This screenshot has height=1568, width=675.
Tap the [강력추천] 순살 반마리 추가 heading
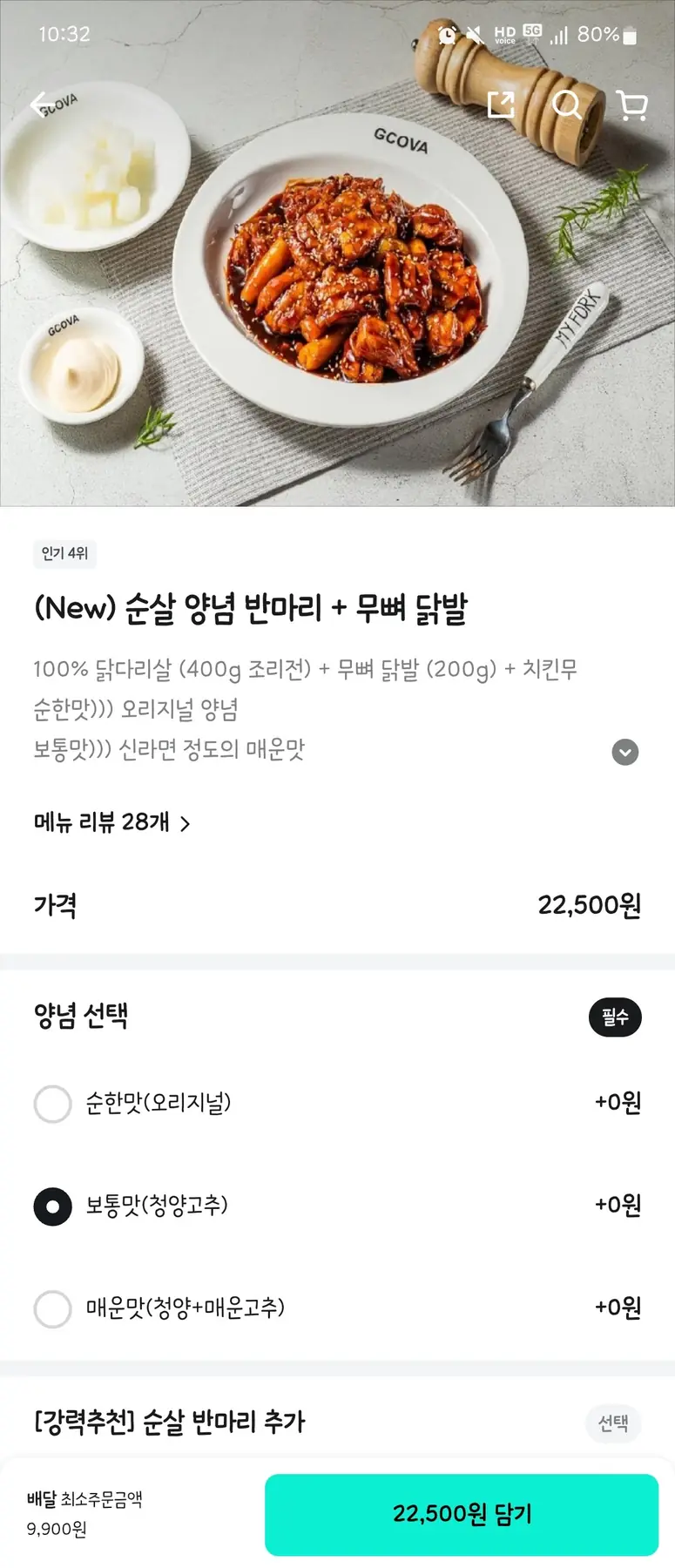pyautogui.click(x=170, y=1423)
